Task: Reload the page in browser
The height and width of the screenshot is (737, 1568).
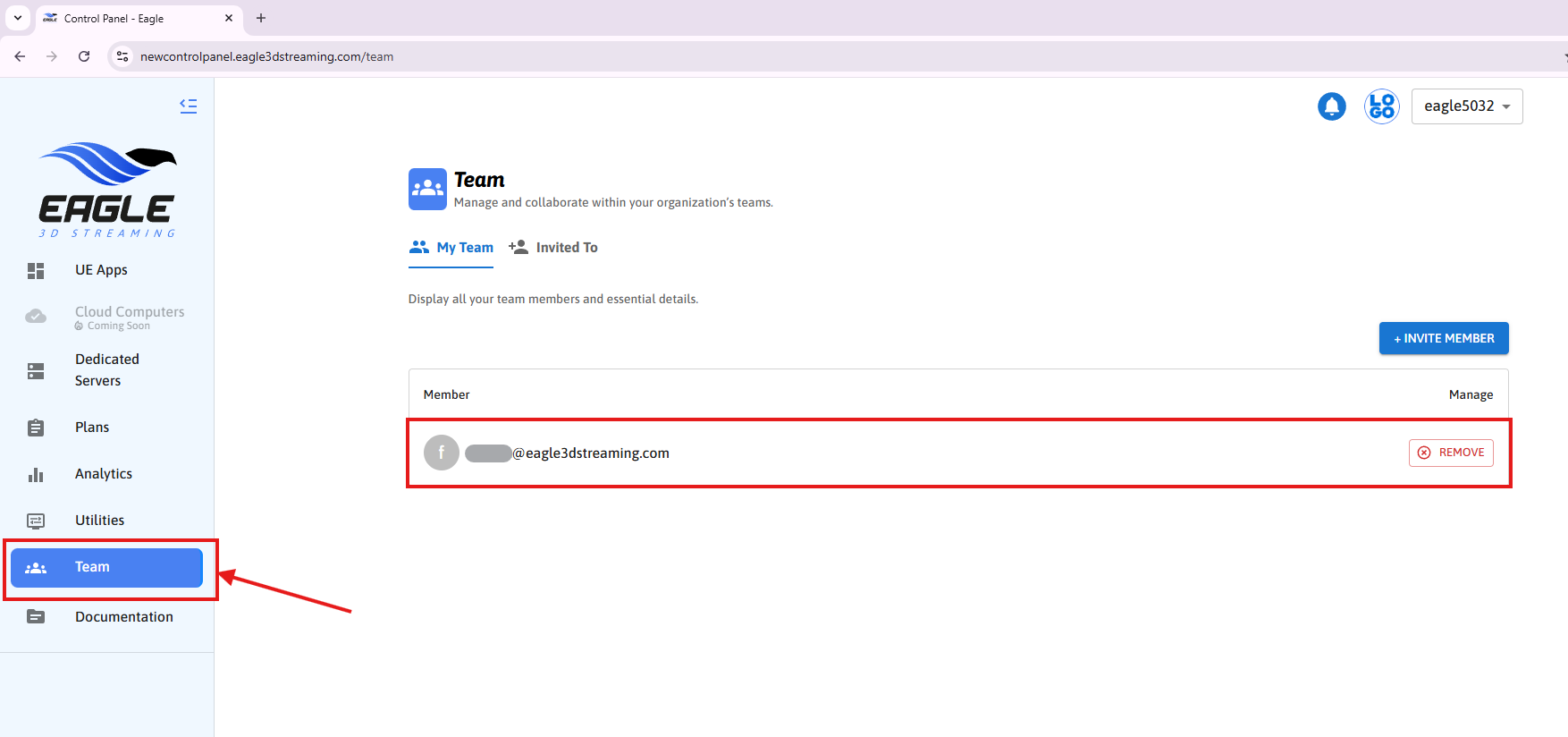Action: 84,56
